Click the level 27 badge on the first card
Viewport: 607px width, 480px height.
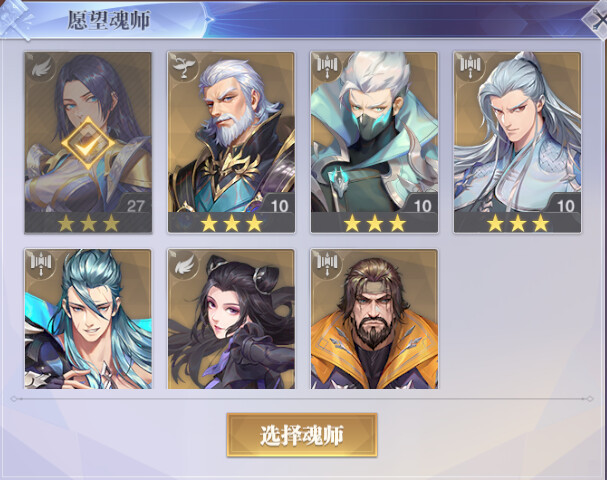[x=135, y=205]
